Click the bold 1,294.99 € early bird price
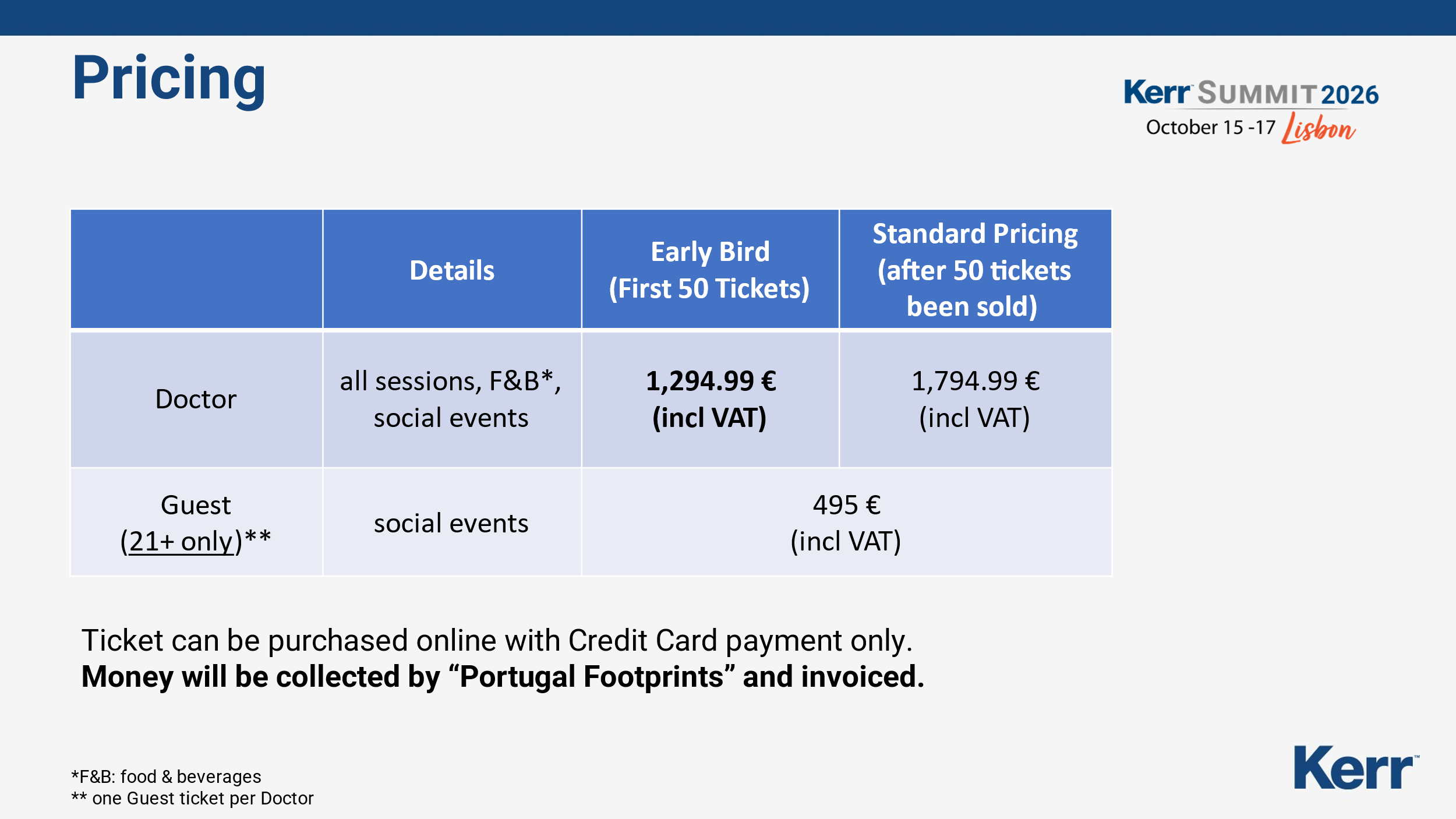Image resolution: width=1456 pixels, height=819 pixels. pyautogui.click(x=710, y=382)
